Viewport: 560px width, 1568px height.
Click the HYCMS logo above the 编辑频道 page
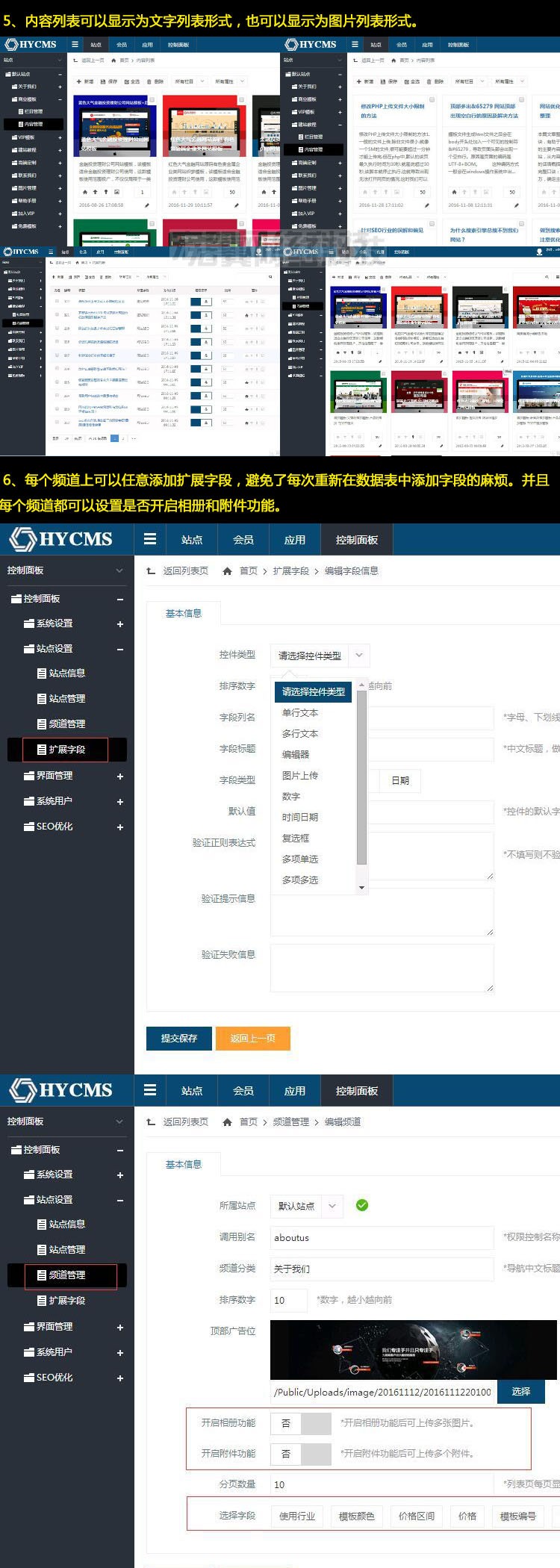pyautogui.click(x=60, y=1090)
